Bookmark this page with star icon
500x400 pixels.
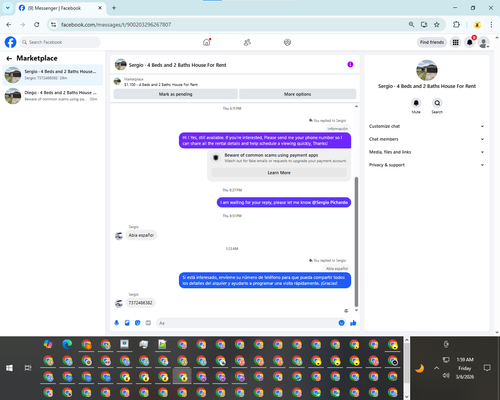tap(437, 25)
